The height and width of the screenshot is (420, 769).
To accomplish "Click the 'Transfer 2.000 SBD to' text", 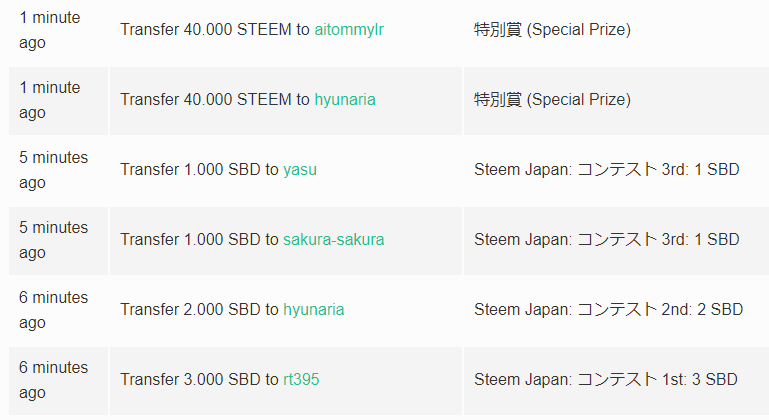I will click(x=199, y=310).
